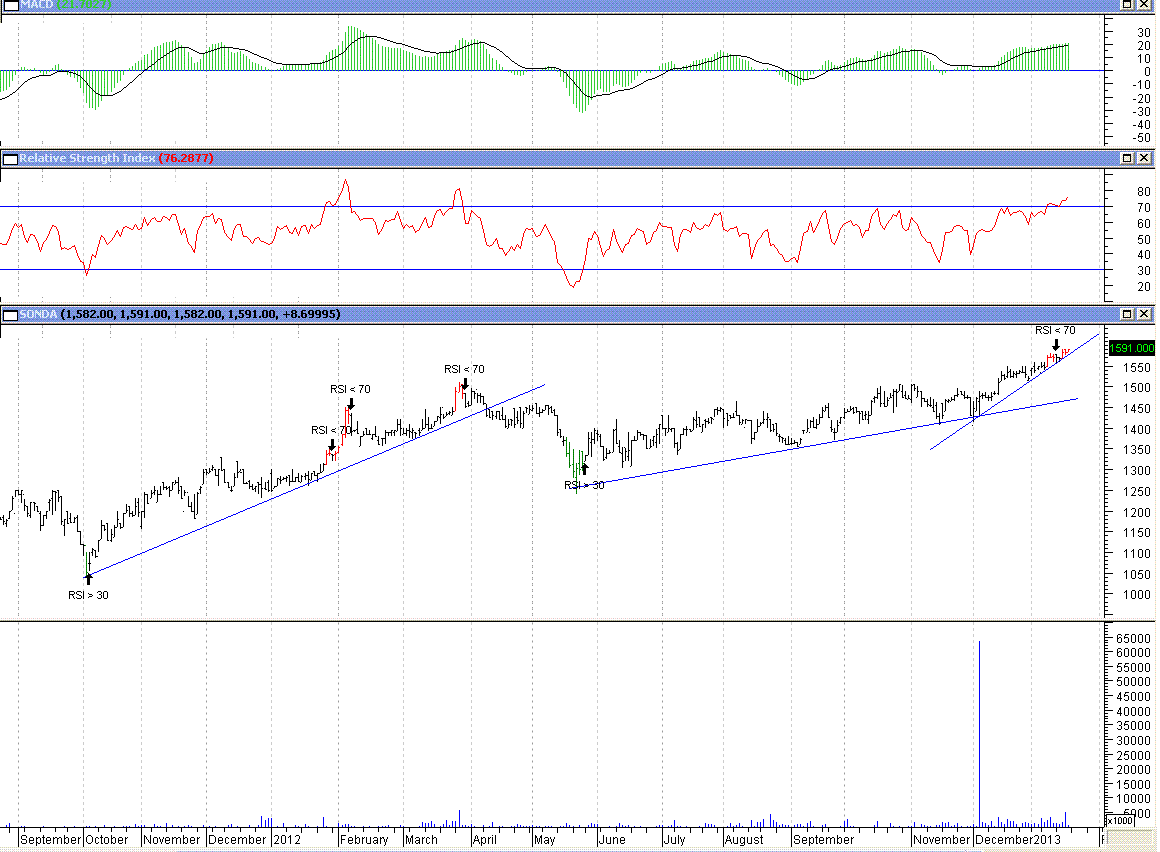This screenshot has width=1160, height=852.
Task: Click the down arrow marker near January 2013 high
Action: (x=1056, y=345)
